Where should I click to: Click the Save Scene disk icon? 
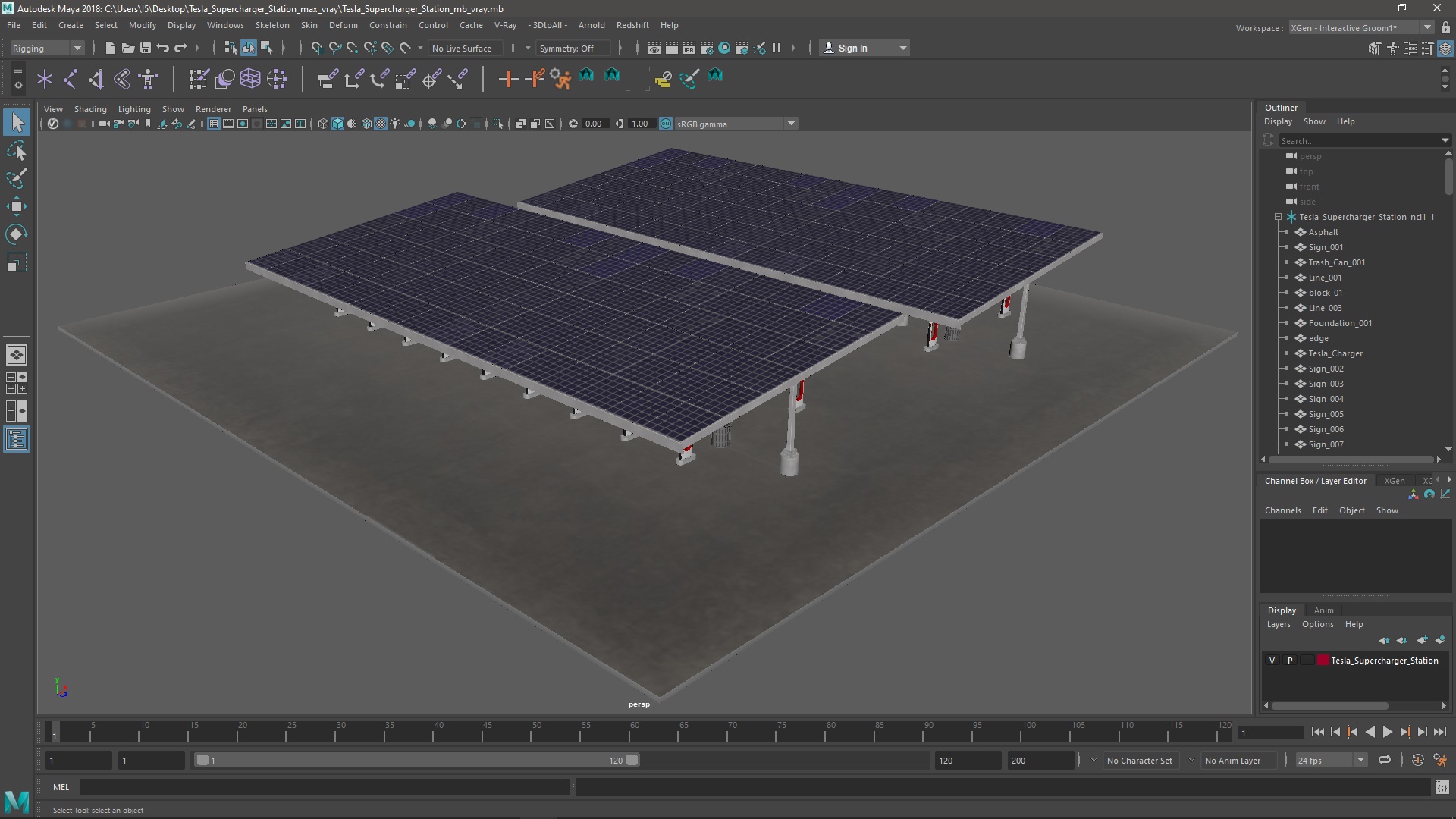(146, 48)
